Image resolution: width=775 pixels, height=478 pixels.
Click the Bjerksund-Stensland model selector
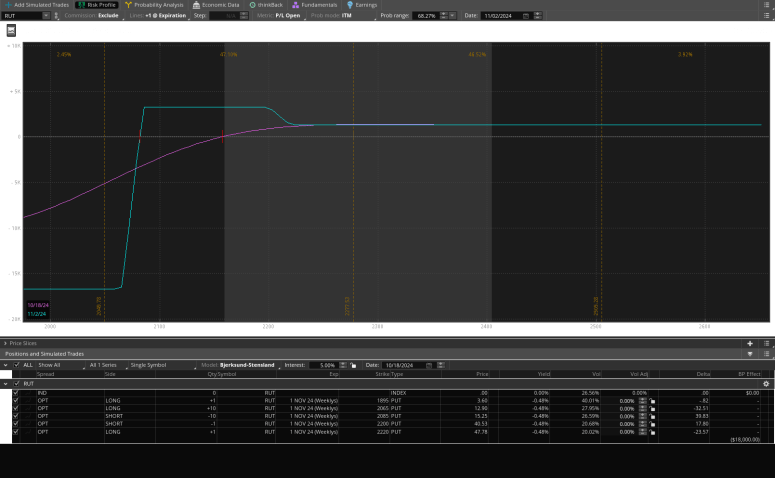pyautogui.click(x=246, y=365)
